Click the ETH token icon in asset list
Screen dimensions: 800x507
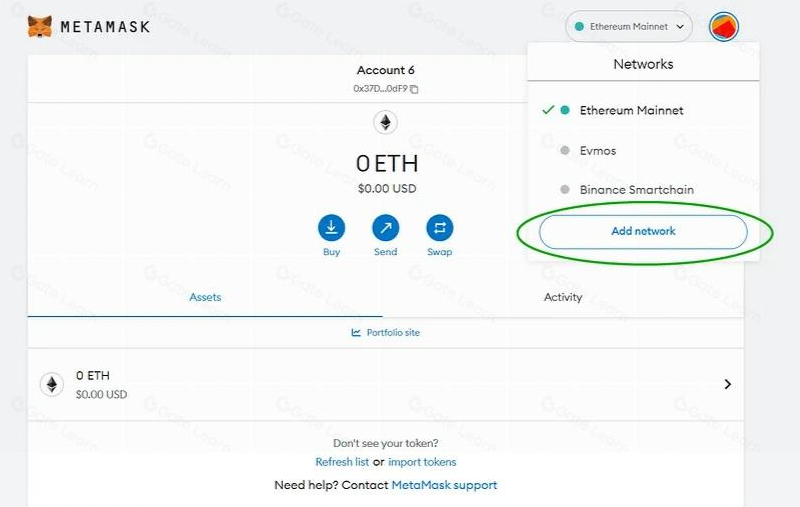[51, 384]
